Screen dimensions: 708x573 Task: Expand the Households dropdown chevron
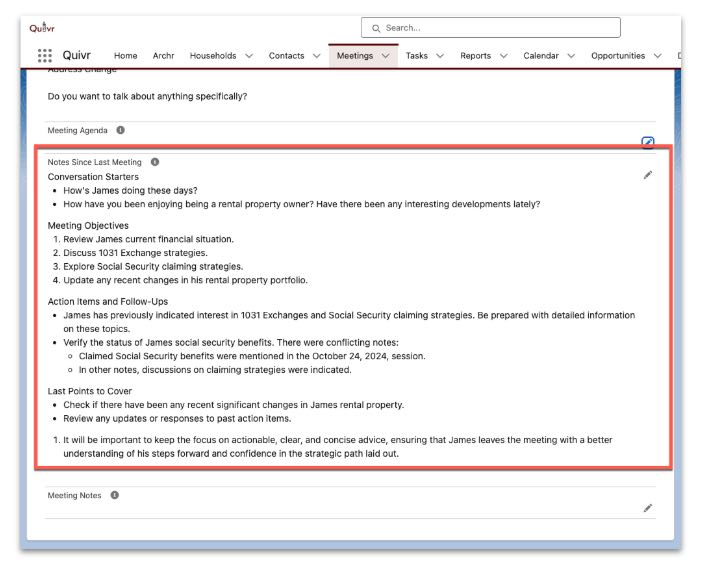click(249, 56)
